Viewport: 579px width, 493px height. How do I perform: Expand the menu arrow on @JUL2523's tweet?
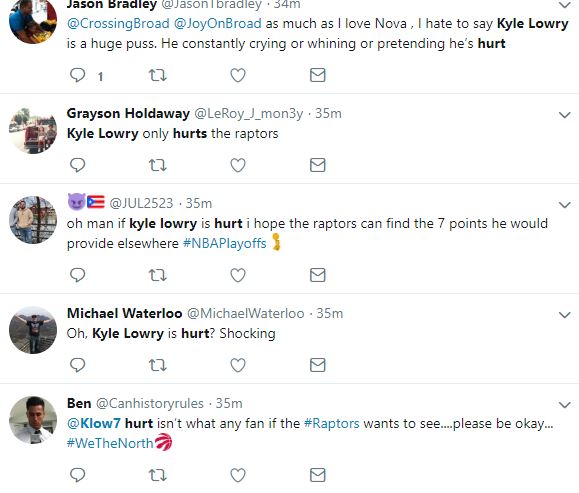pos(565,205)
